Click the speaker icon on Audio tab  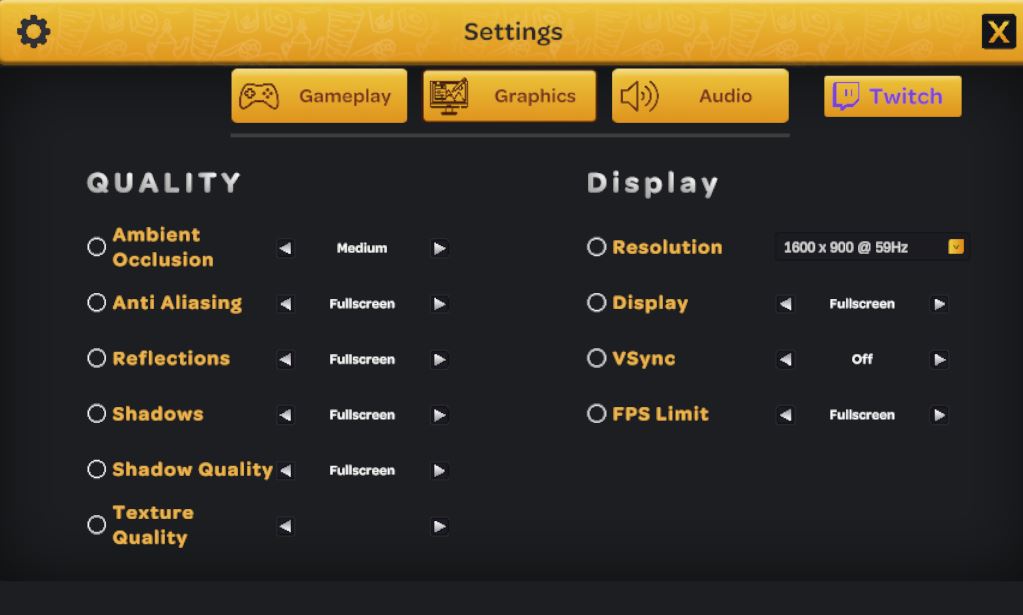click(640, 96)
